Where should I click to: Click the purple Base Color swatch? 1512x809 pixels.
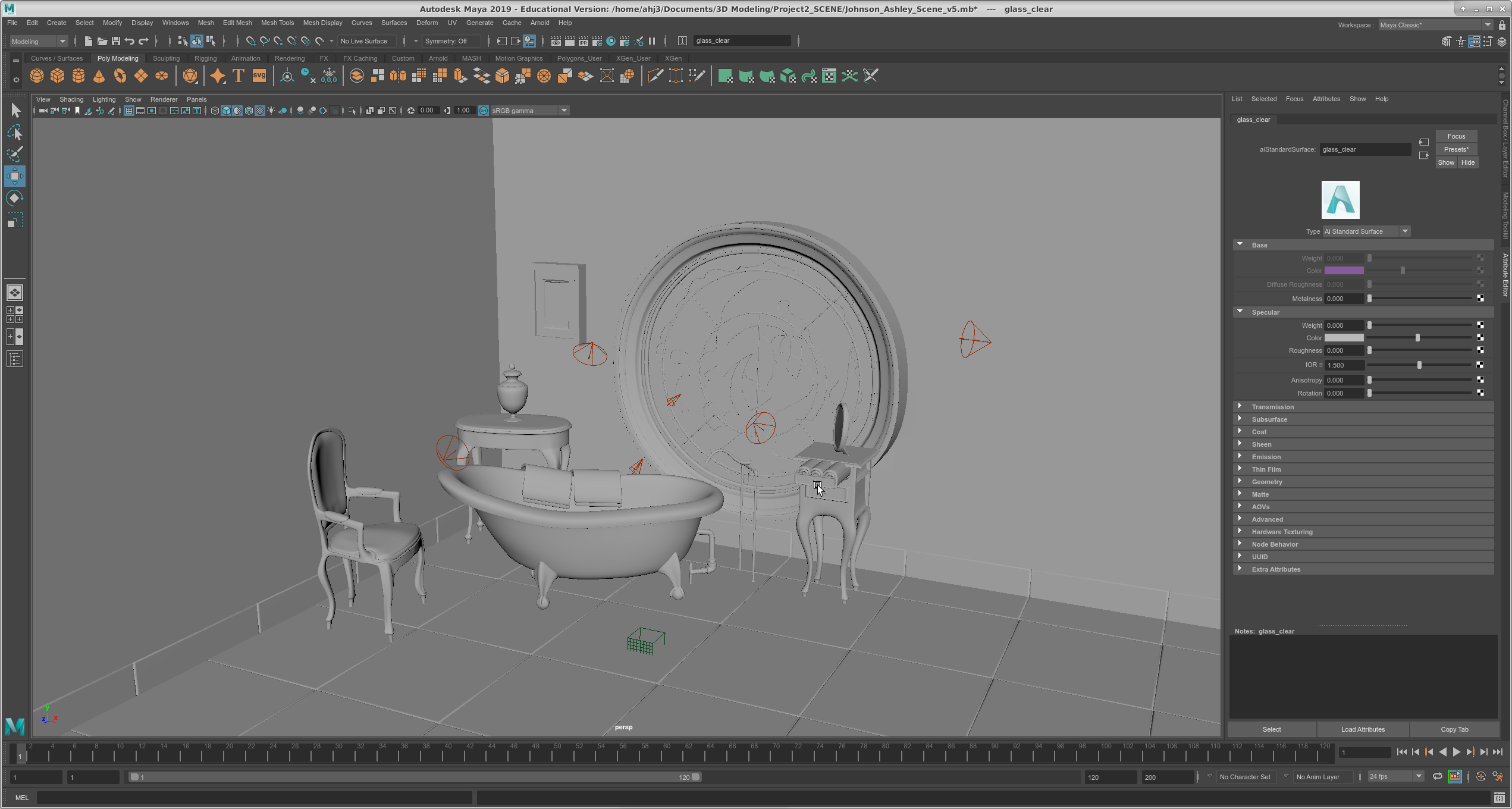tap(1344, 271)
